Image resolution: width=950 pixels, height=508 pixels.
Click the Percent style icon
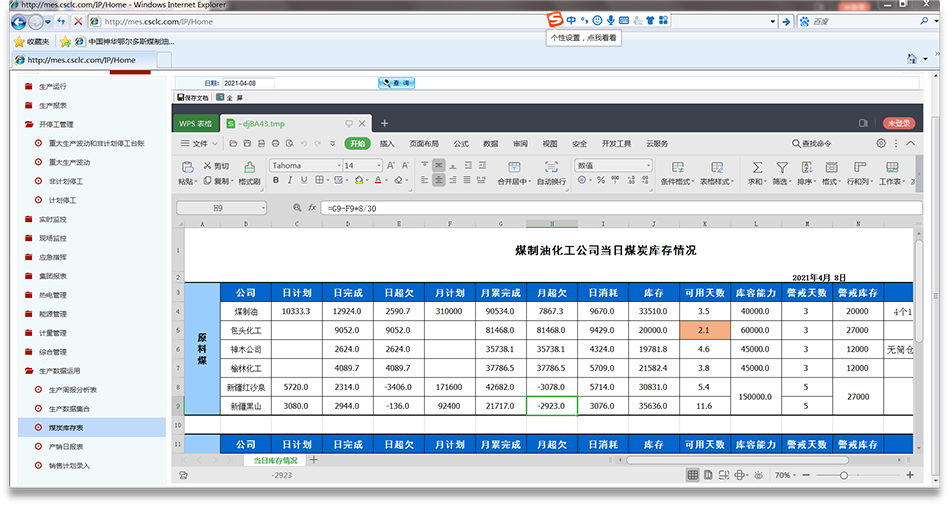[601, 180]
